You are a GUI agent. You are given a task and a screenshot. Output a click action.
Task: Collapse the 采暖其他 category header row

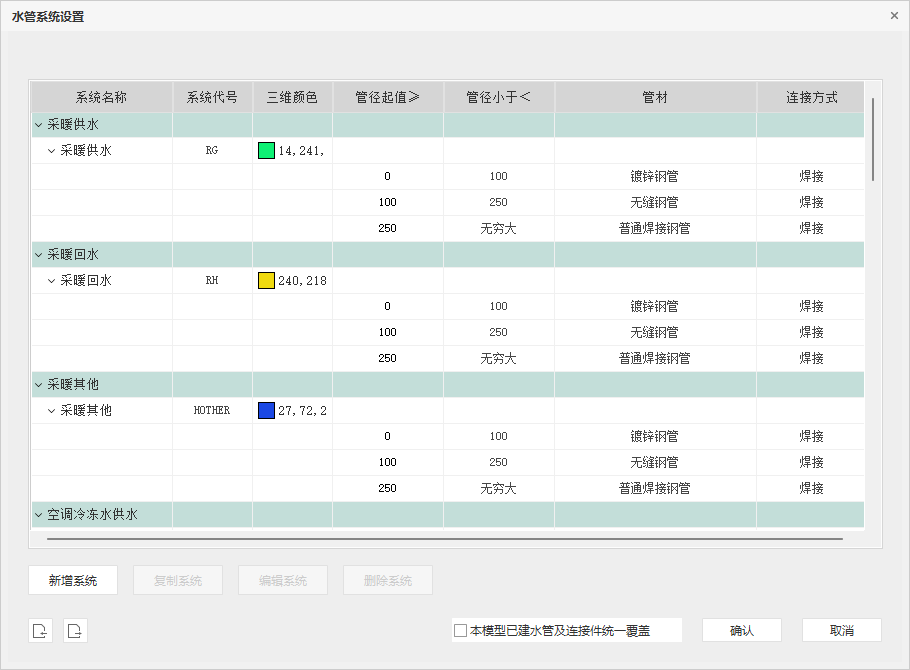(39, 385)
